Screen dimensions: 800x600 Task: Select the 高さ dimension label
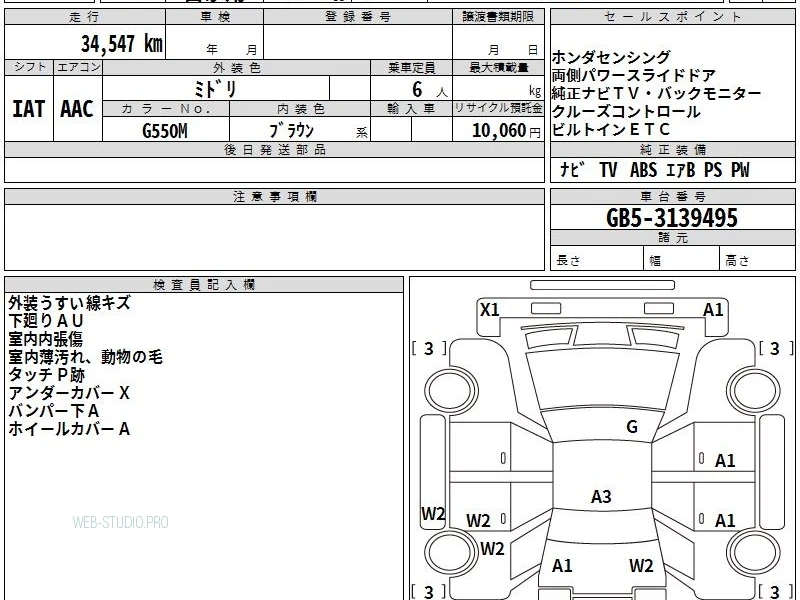(737, 261)
